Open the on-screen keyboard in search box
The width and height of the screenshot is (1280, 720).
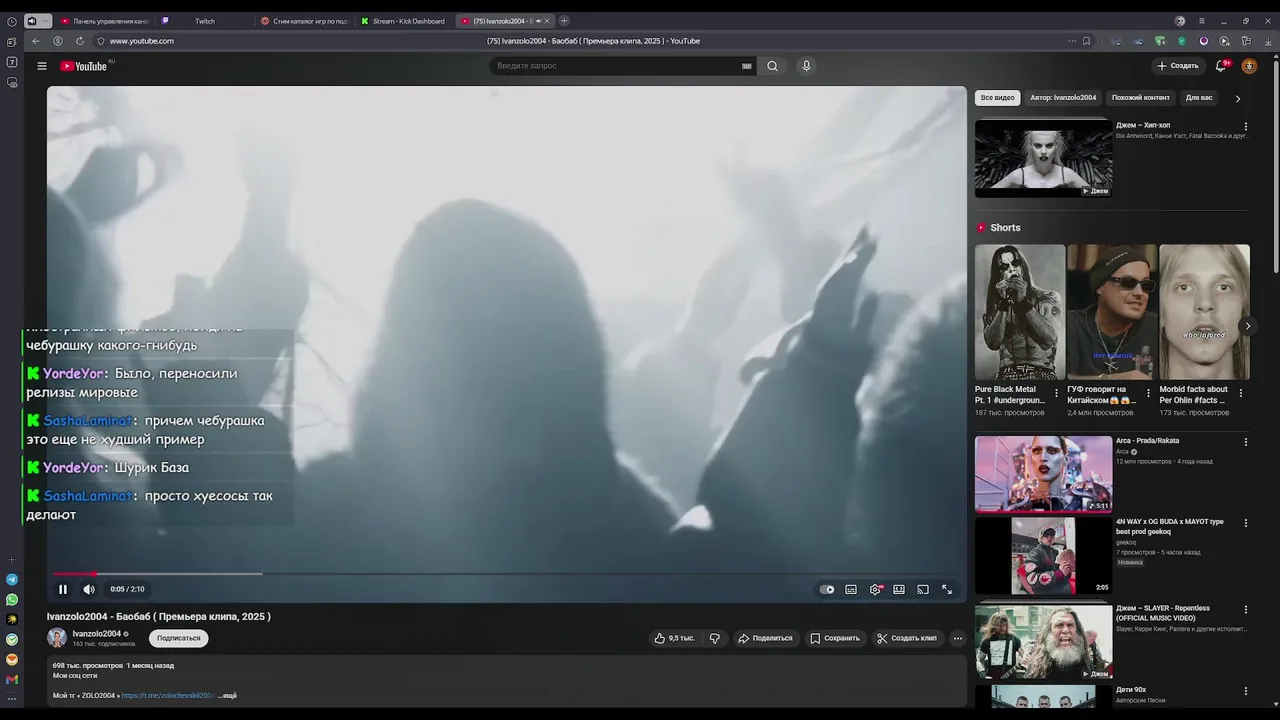(747, 66)
